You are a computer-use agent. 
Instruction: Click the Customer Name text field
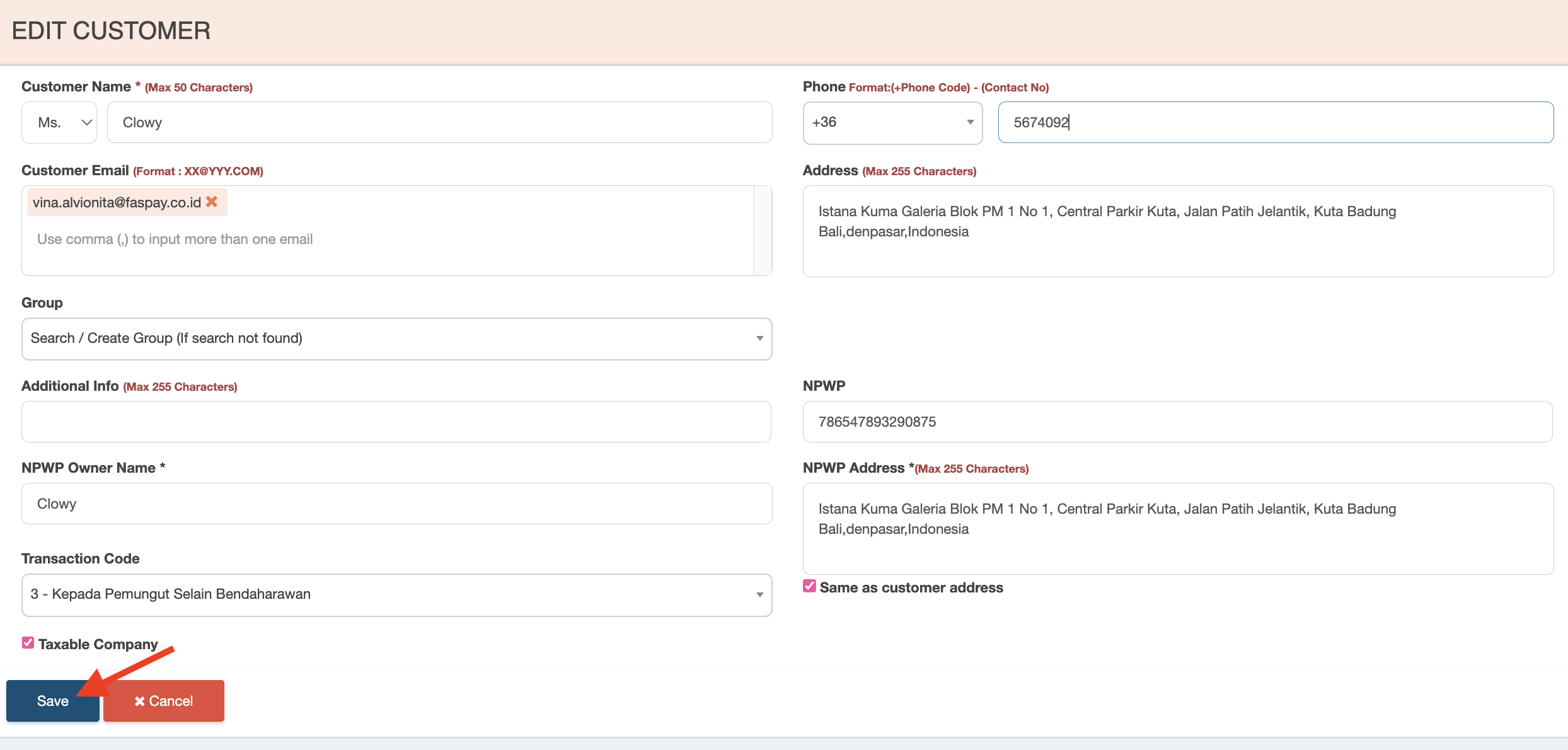tap(439, 122)
